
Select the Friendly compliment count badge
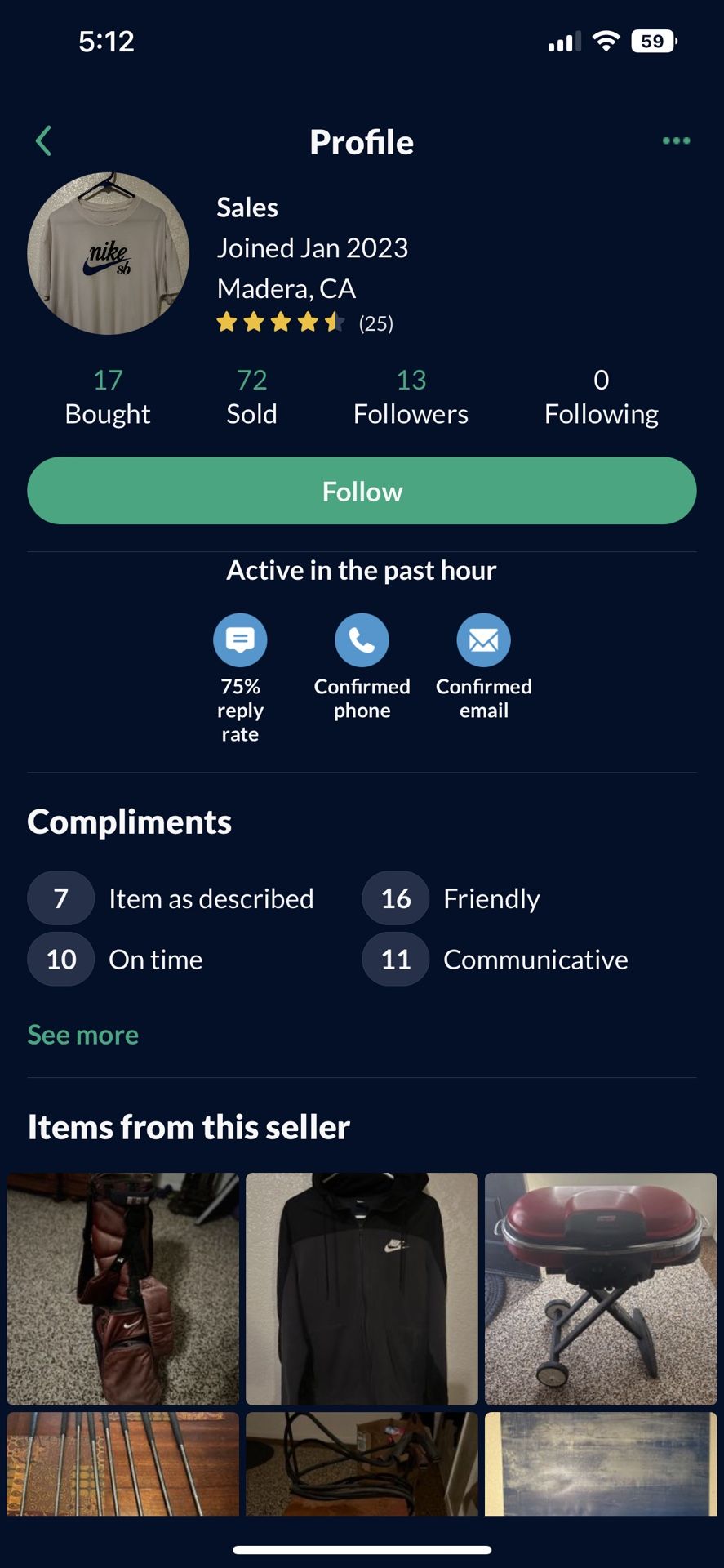click(396, 898)
